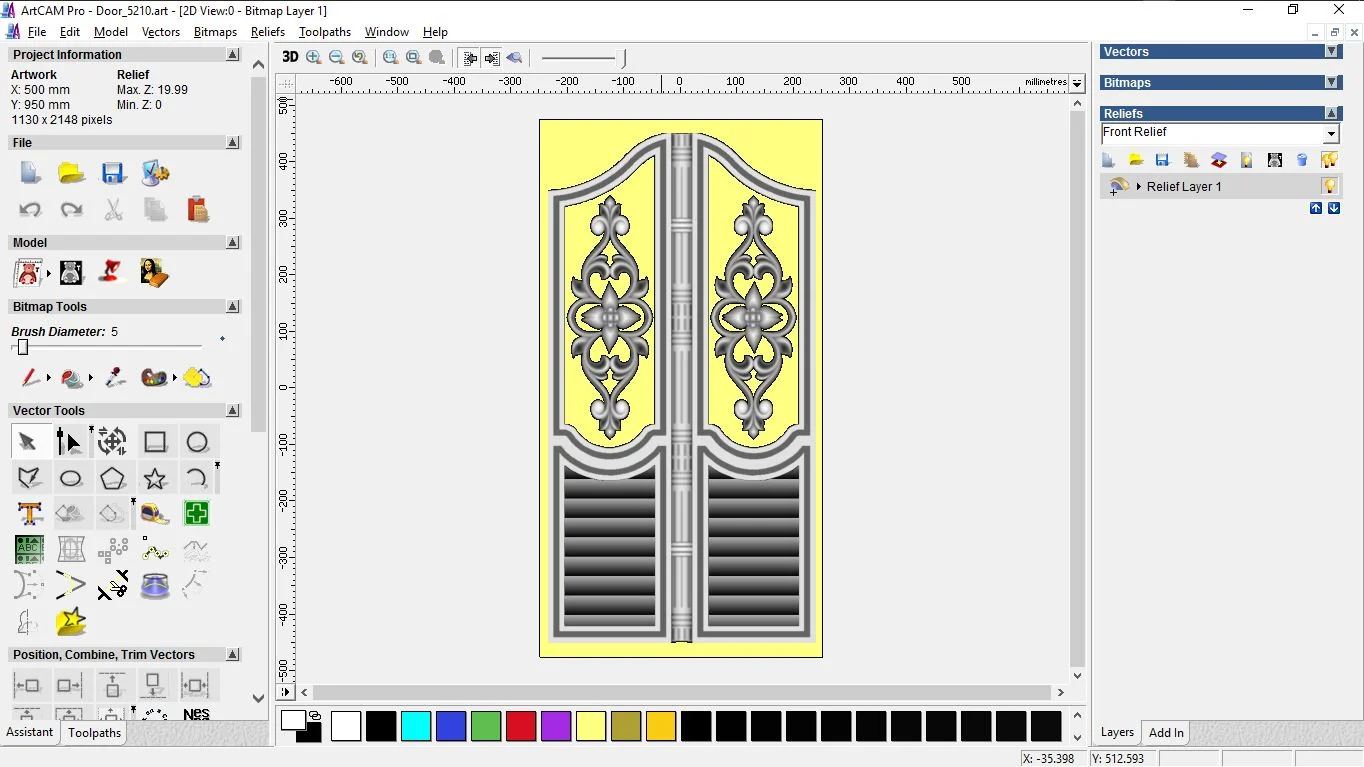This screenshot has width=1364, height=767.
Task: Select the Ellipse creation tool
Action: (71, 477)
